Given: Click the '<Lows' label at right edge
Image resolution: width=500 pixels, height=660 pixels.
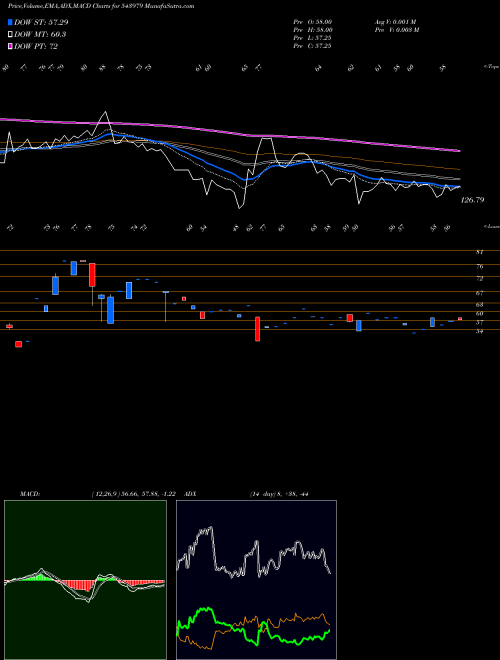Looking at the screenshot, I should click(x=491, y=226).
